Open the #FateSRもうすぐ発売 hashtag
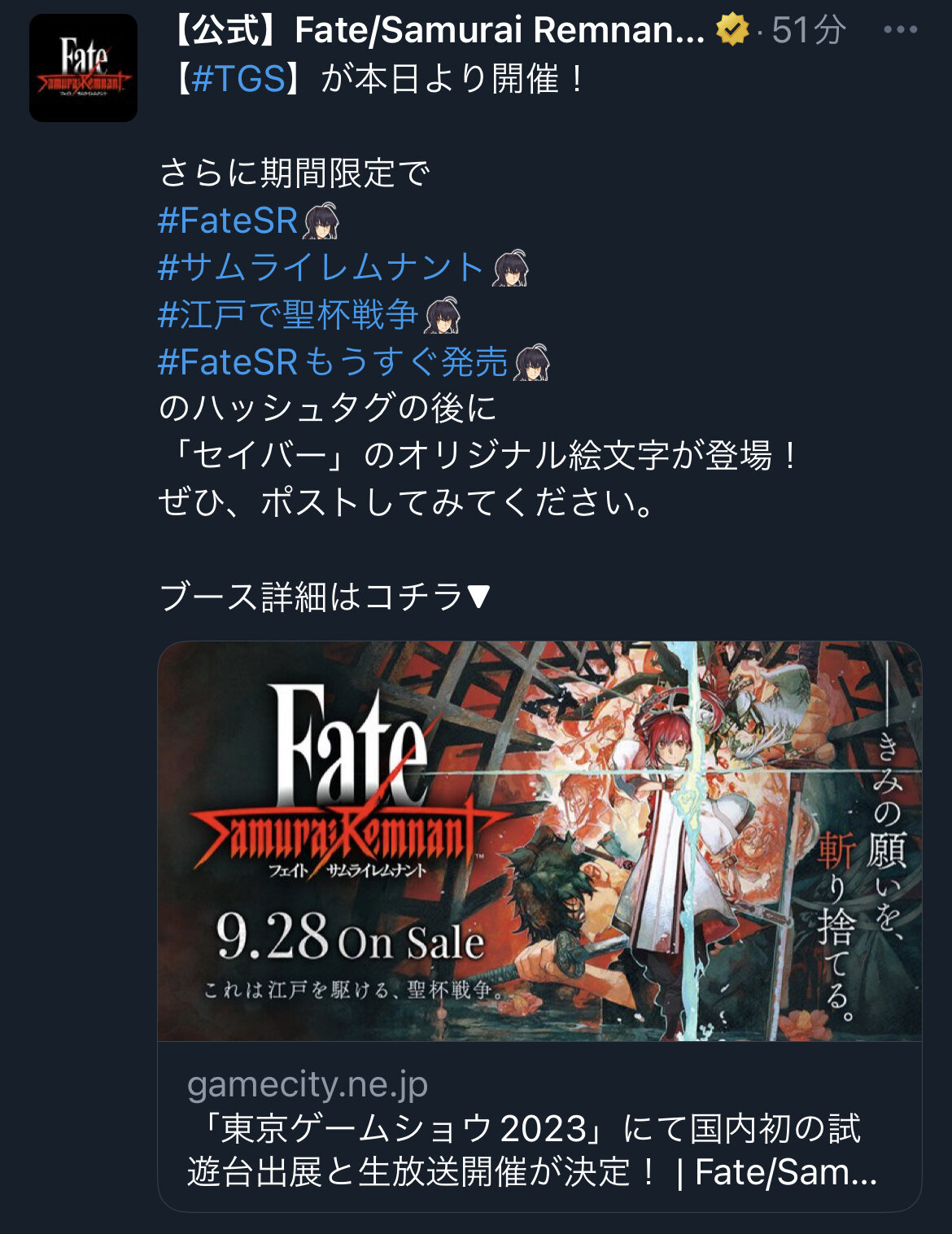 [x=333, y=362]
